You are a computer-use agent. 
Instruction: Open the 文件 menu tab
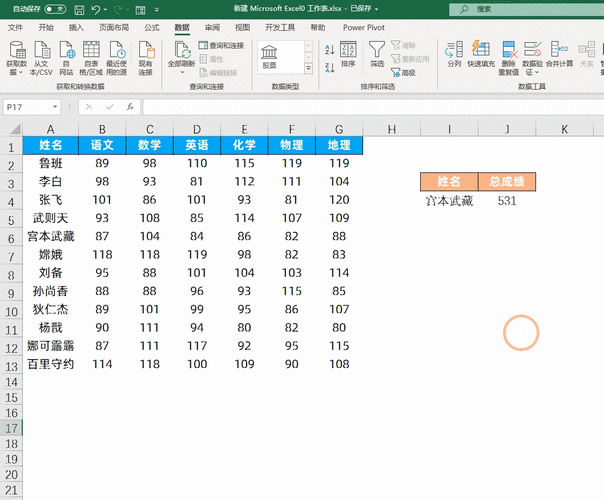pyautogui.click(x=15, y=27)
